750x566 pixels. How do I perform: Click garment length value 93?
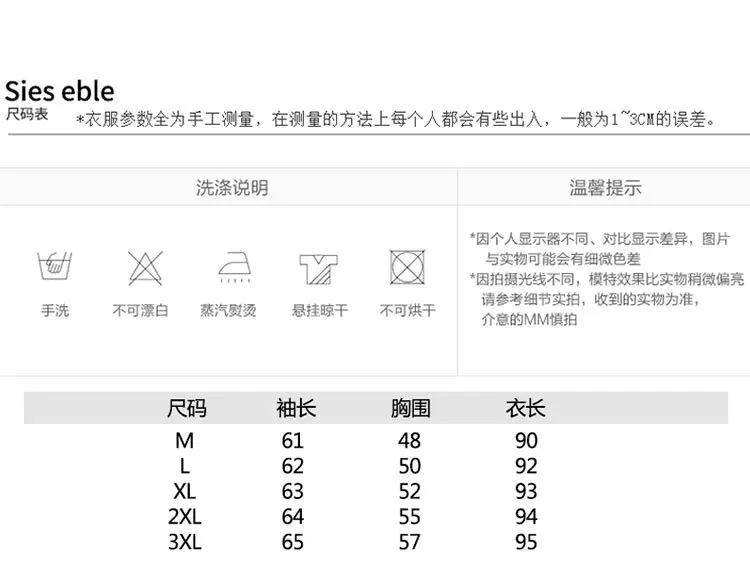click(x=526, y=491)
